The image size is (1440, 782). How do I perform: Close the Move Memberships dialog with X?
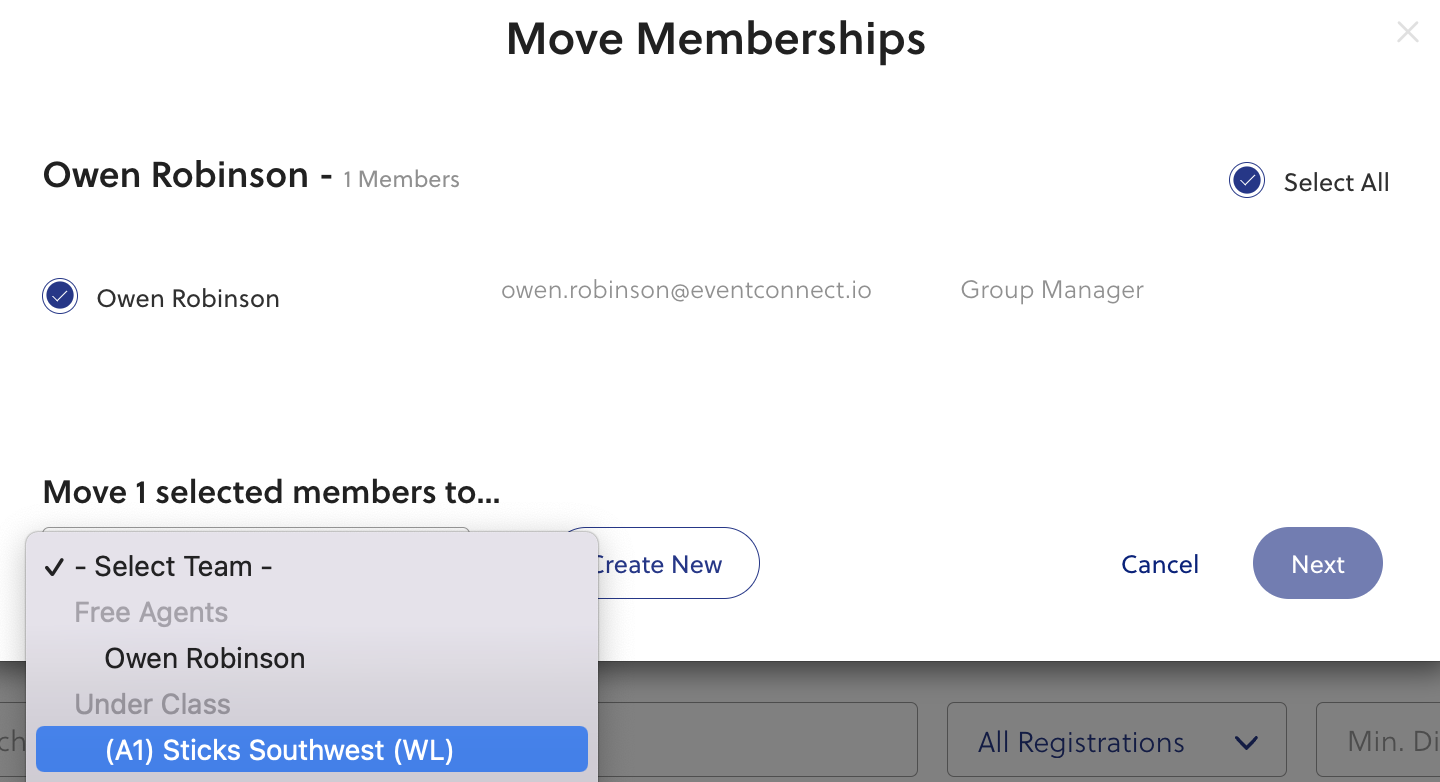(x=1407, y=33)
